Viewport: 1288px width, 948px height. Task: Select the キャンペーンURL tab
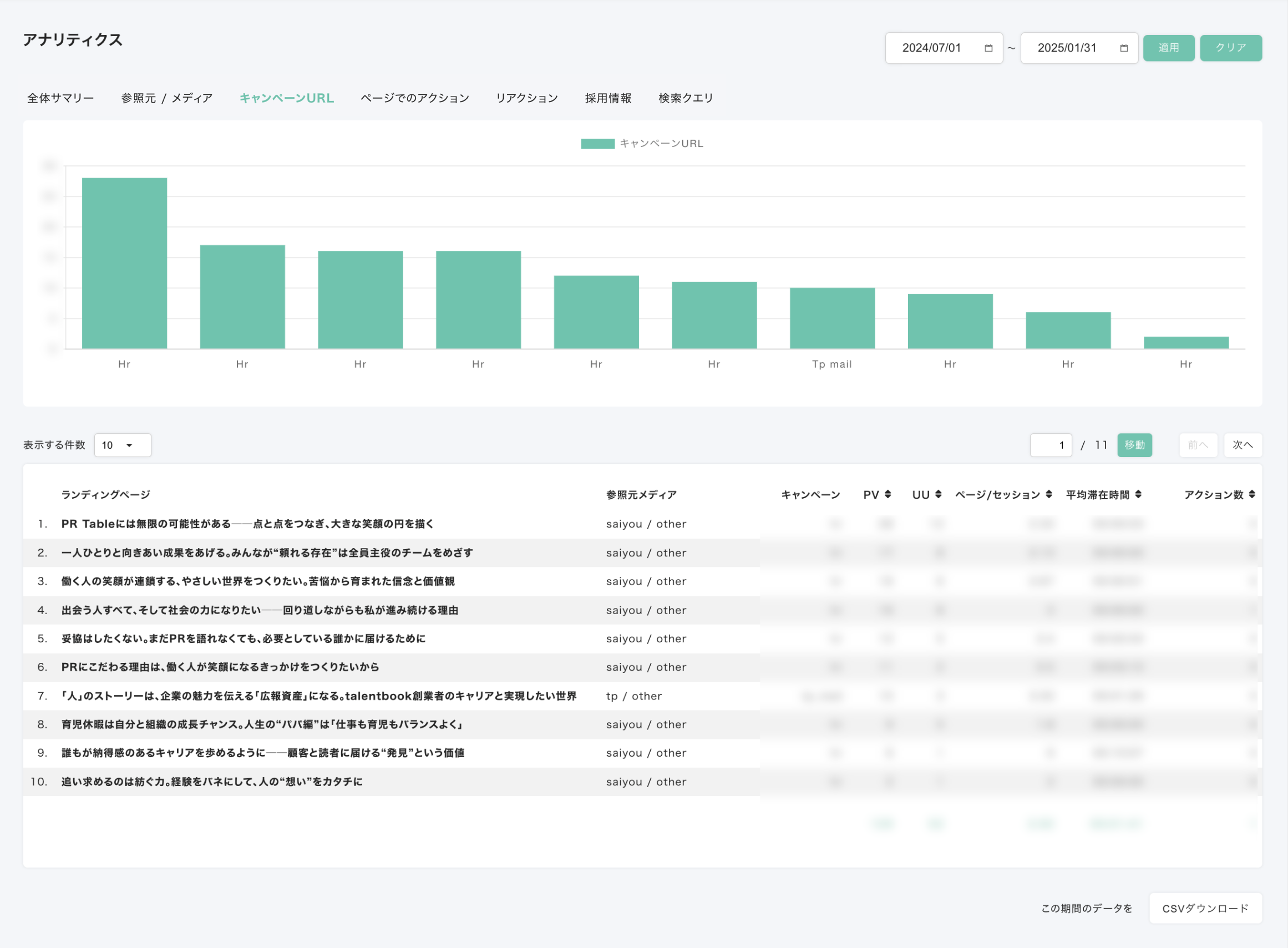click(286, 98)
